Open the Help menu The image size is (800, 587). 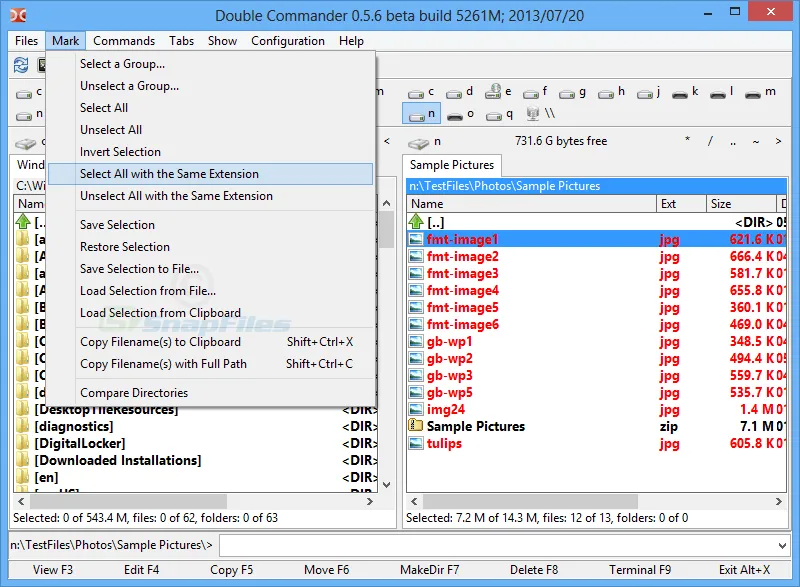coord(352,41)
